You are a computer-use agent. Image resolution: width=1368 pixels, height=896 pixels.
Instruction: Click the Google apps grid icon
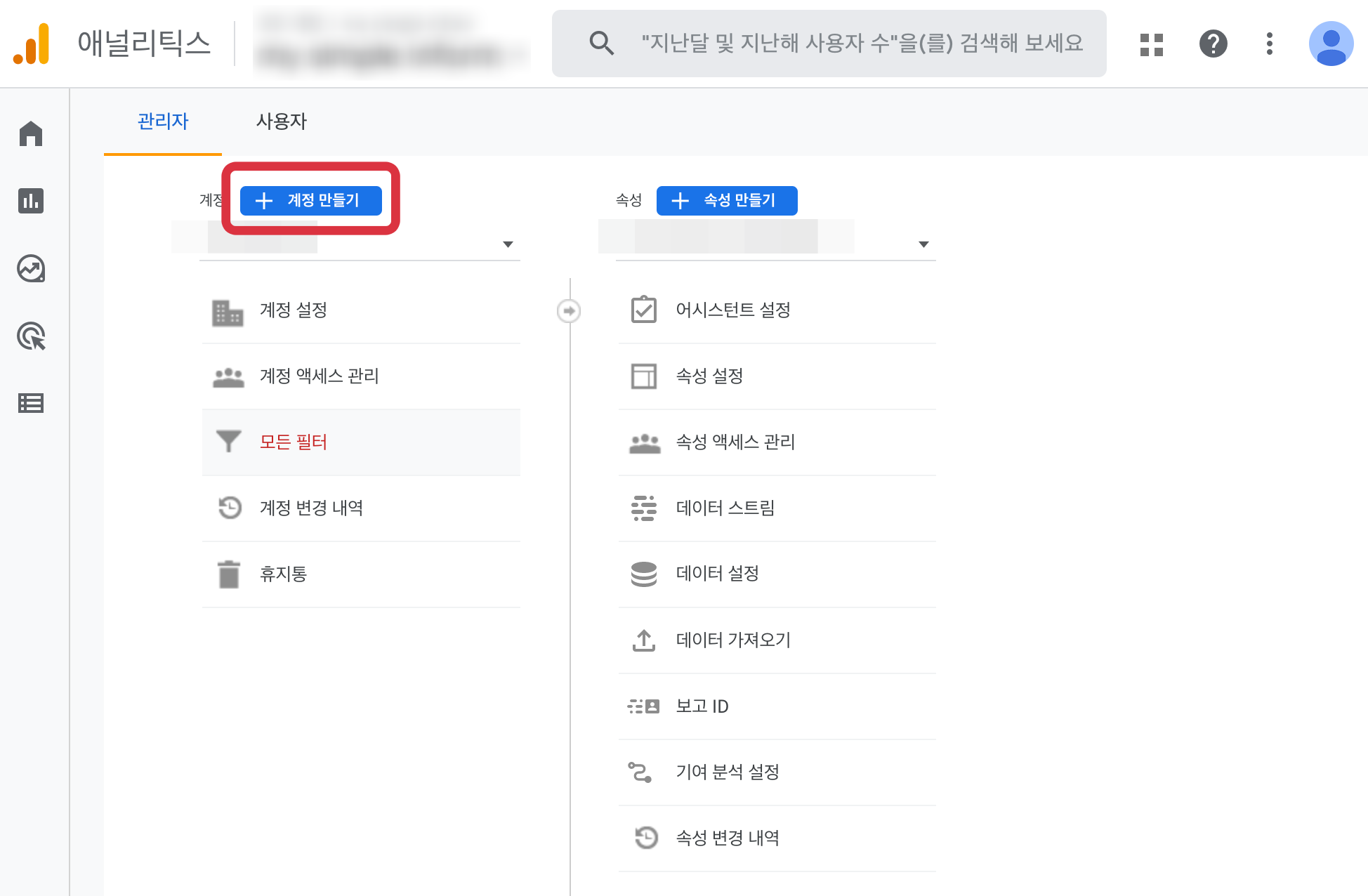(x=1152, y=44)
